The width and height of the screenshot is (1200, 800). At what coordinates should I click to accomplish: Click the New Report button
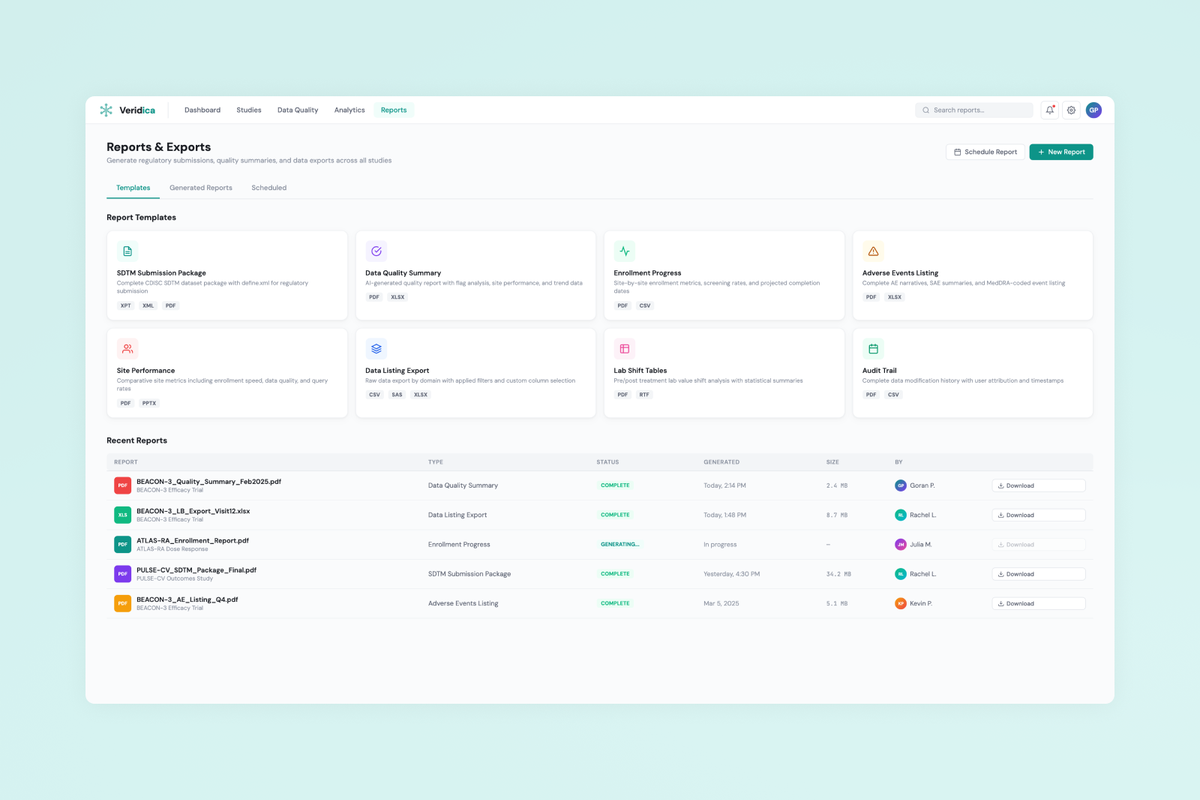[x=1061, y=152]
